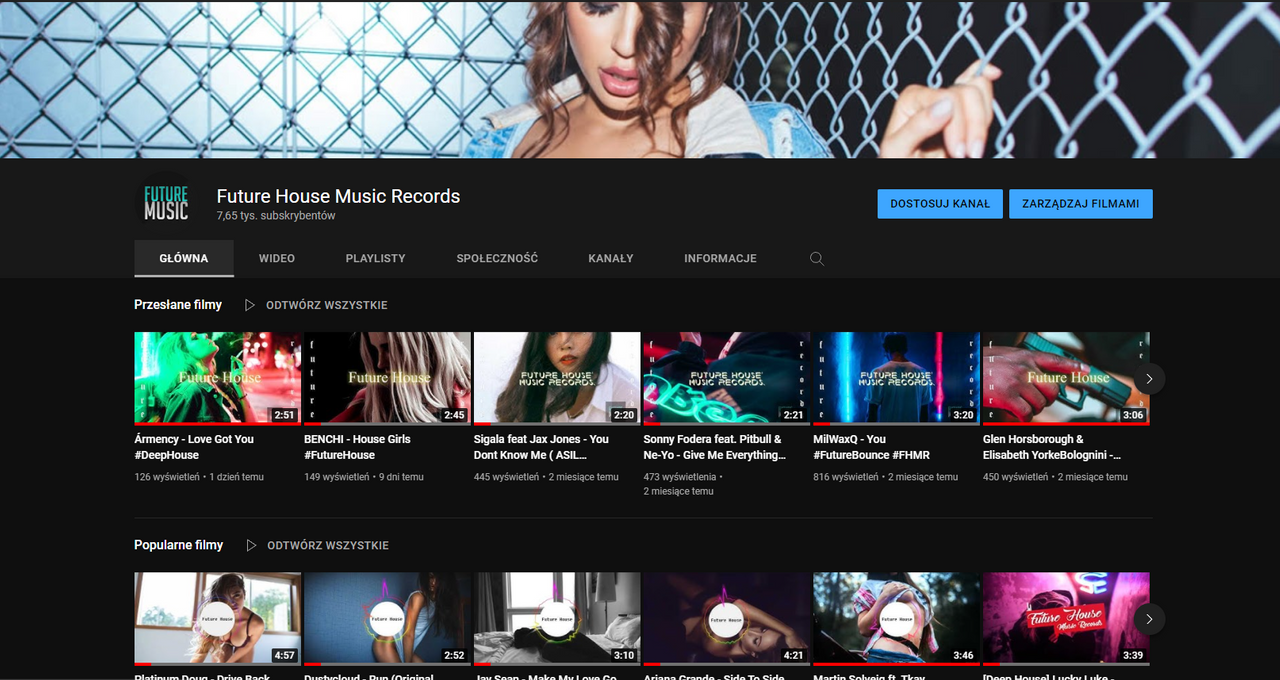Open the channel search magnifier icon

click(817, 258)
